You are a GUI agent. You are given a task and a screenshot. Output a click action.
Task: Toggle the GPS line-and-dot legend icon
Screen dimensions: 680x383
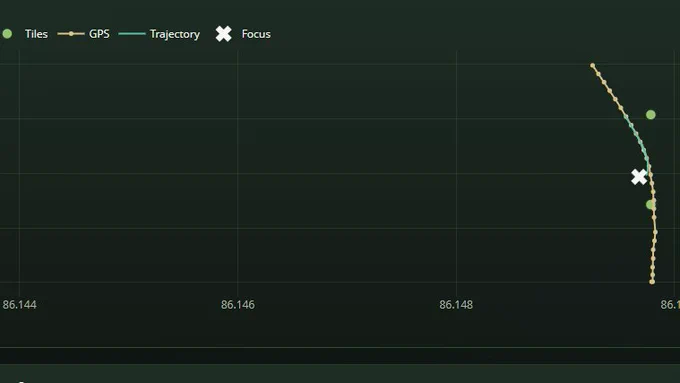pos(71,34)
